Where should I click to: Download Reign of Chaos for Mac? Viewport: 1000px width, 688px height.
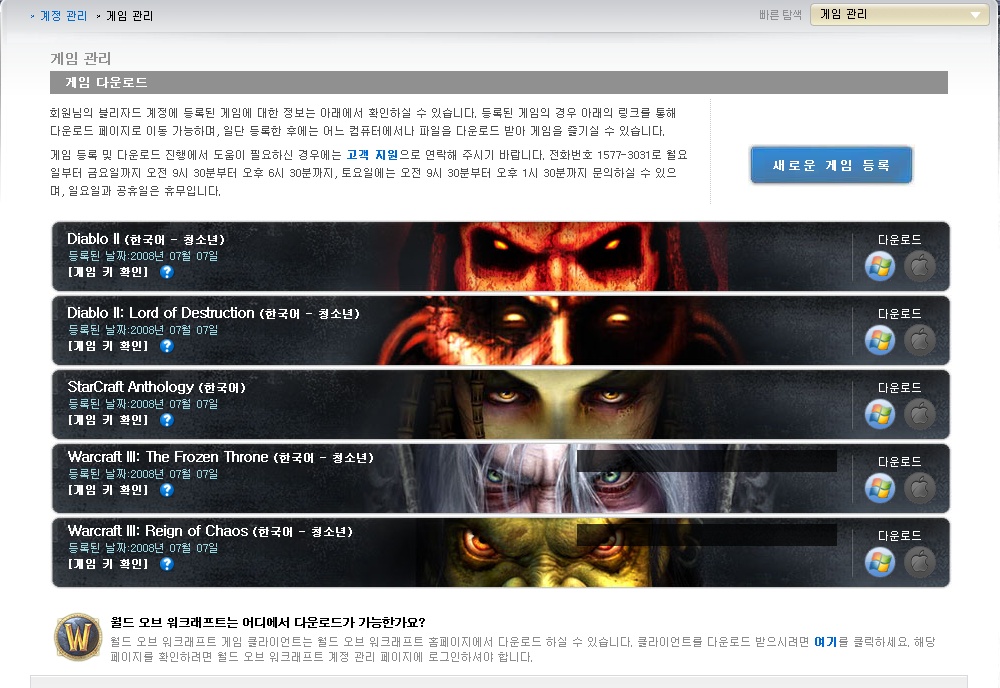point(920,562)
